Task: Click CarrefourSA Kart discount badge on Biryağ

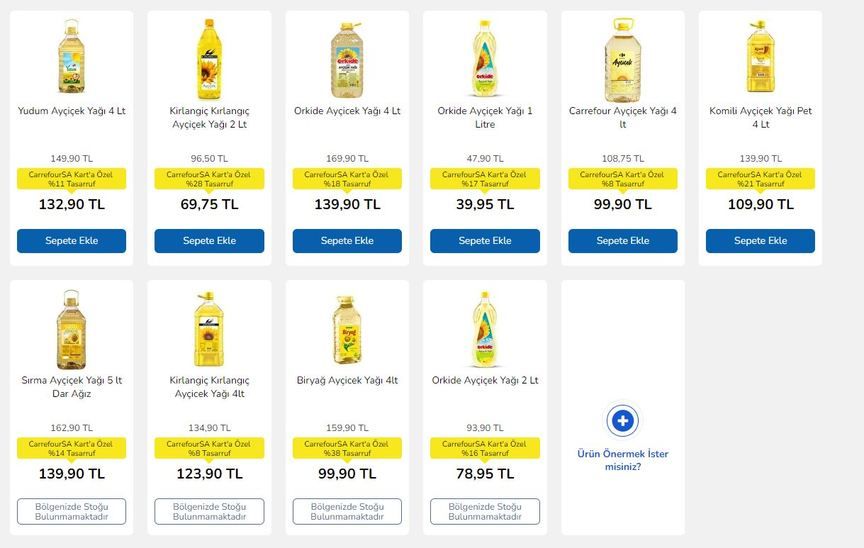Action: pyautogui.click(x=347, y=448)
